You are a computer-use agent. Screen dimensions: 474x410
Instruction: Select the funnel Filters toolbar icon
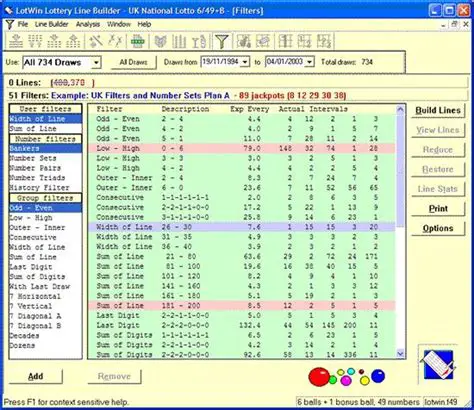click(x=221, y=41)
